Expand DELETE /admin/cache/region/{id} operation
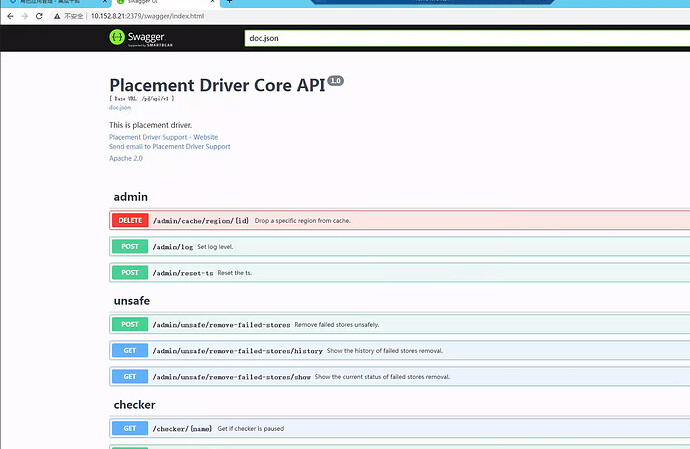690x449 pixels. [x=400, y=220]
